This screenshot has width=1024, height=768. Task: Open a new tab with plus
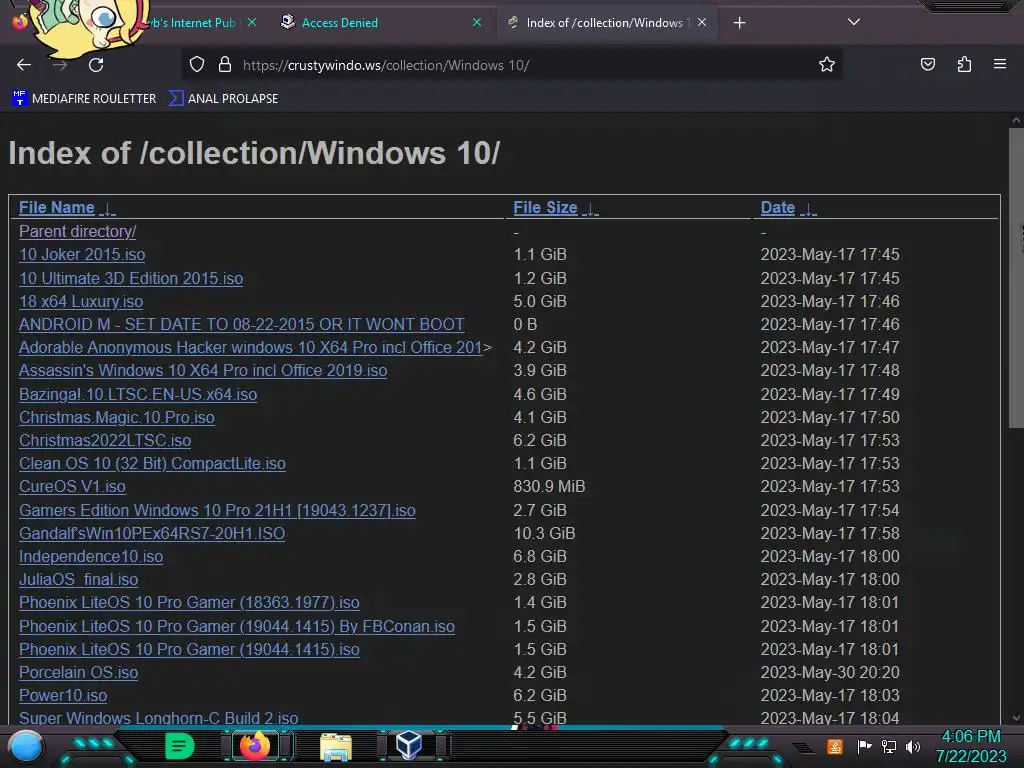[x=739, y=23]
